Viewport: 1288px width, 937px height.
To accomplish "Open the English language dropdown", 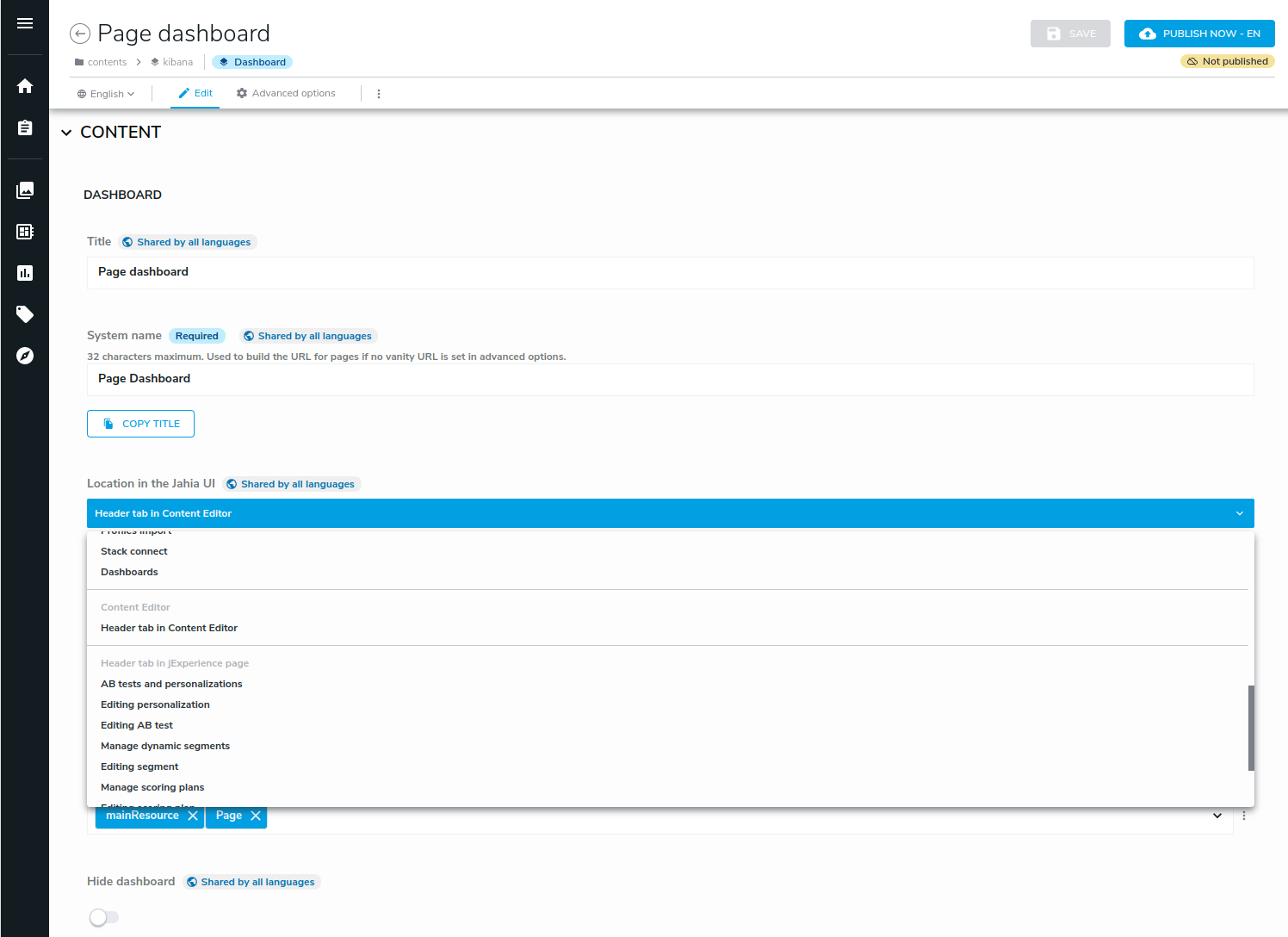I will click(x=106, y=93).
